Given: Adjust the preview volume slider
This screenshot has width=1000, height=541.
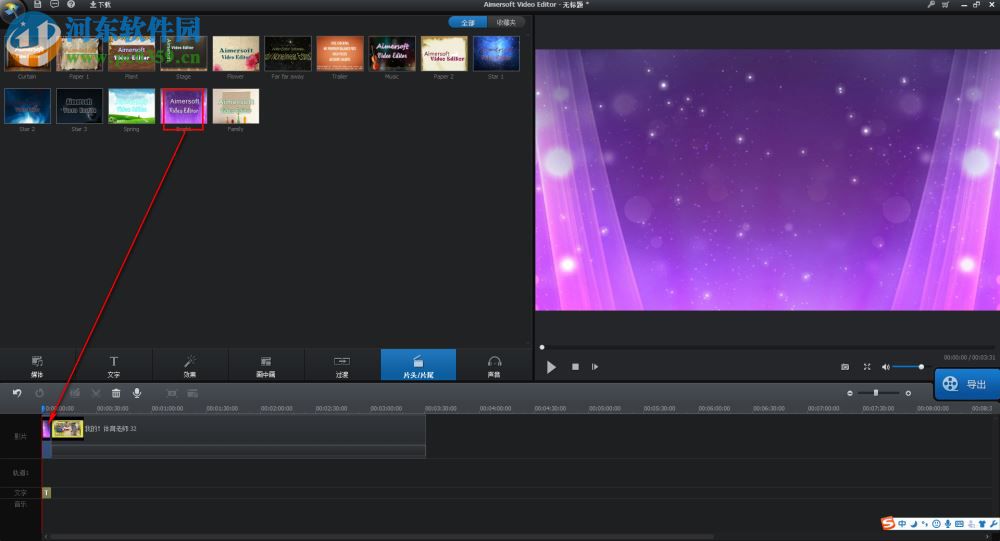Looking at the screenshot, I should tap(908, 367).
